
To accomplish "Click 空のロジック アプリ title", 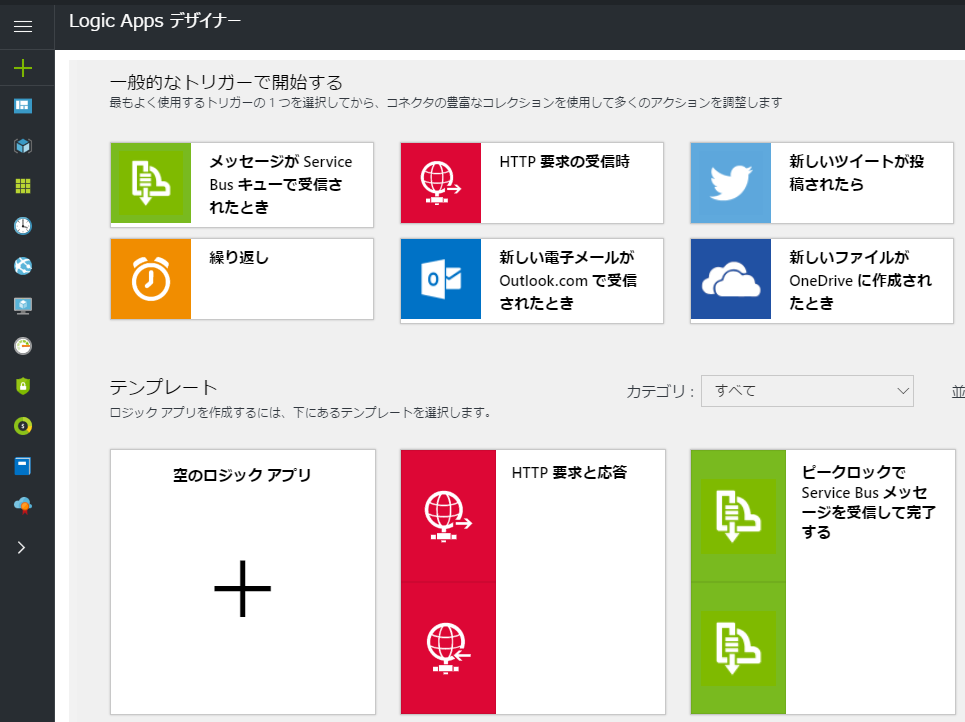I will tap(242, 475).
